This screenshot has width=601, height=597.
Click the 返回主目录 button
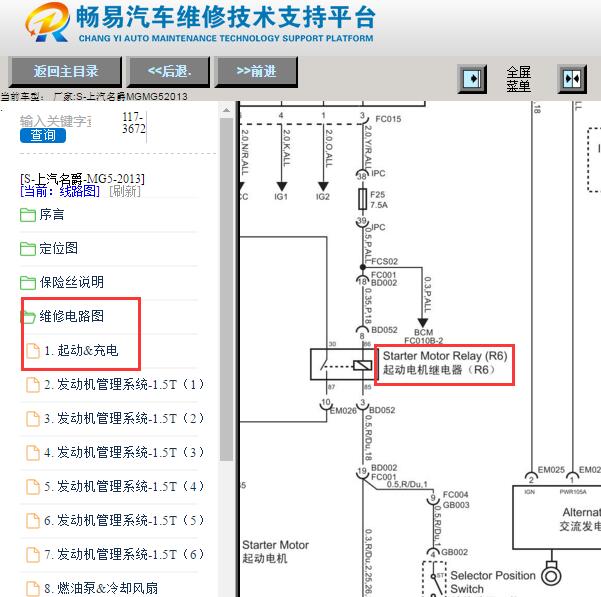coord(65,72)
